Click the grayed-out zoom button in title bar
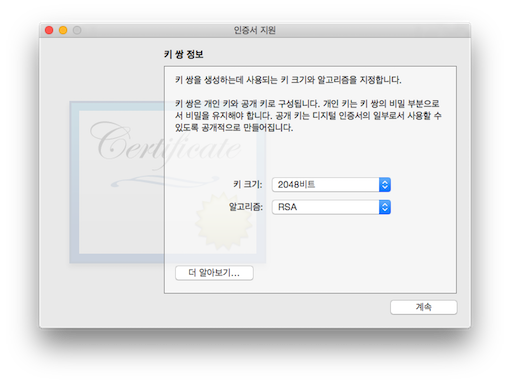 [x=77, y=30]
